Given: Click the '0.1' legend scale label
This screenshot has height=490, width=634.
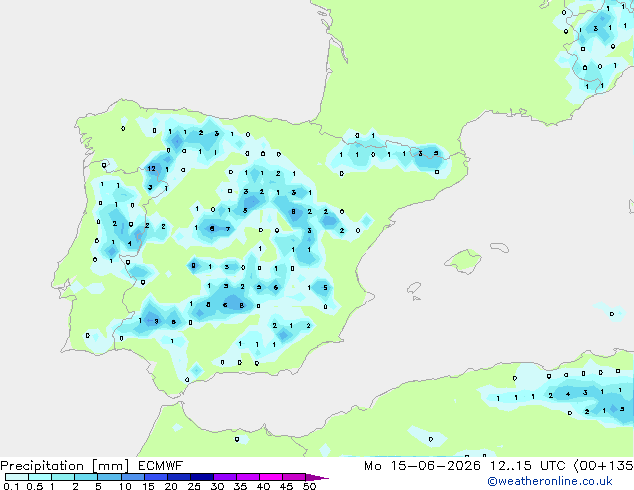Looking at the screenshot, I should (11, 486).
